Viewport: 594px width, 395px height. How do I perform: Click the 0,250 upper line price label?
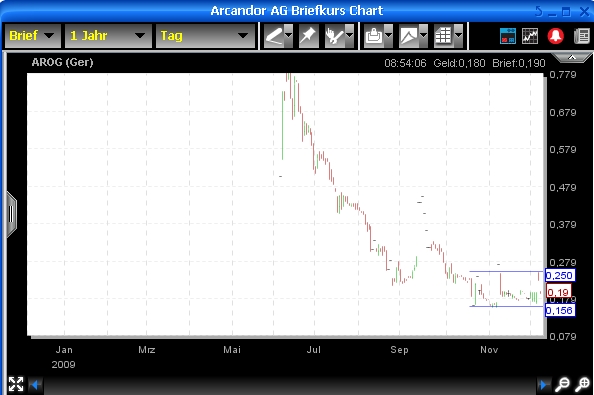tap(560, 275)
